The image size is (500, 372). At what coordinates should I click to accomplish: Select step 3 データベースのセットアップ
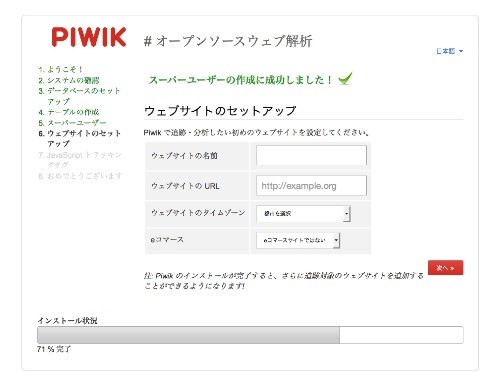coord(79,96)
